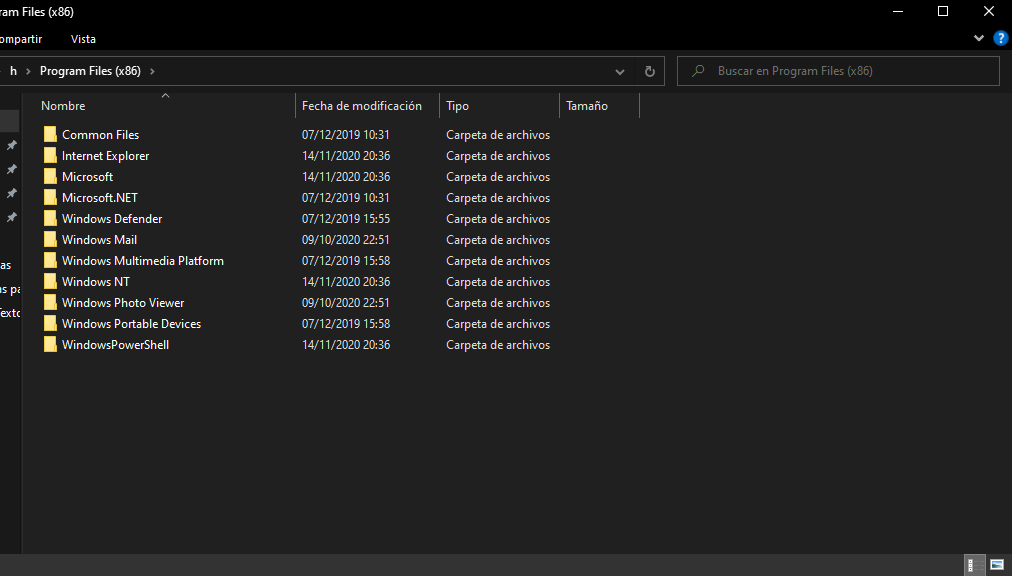Click the Microsoft.NET folder icon
The image size is (1012, 576).
tap(50, 198)
